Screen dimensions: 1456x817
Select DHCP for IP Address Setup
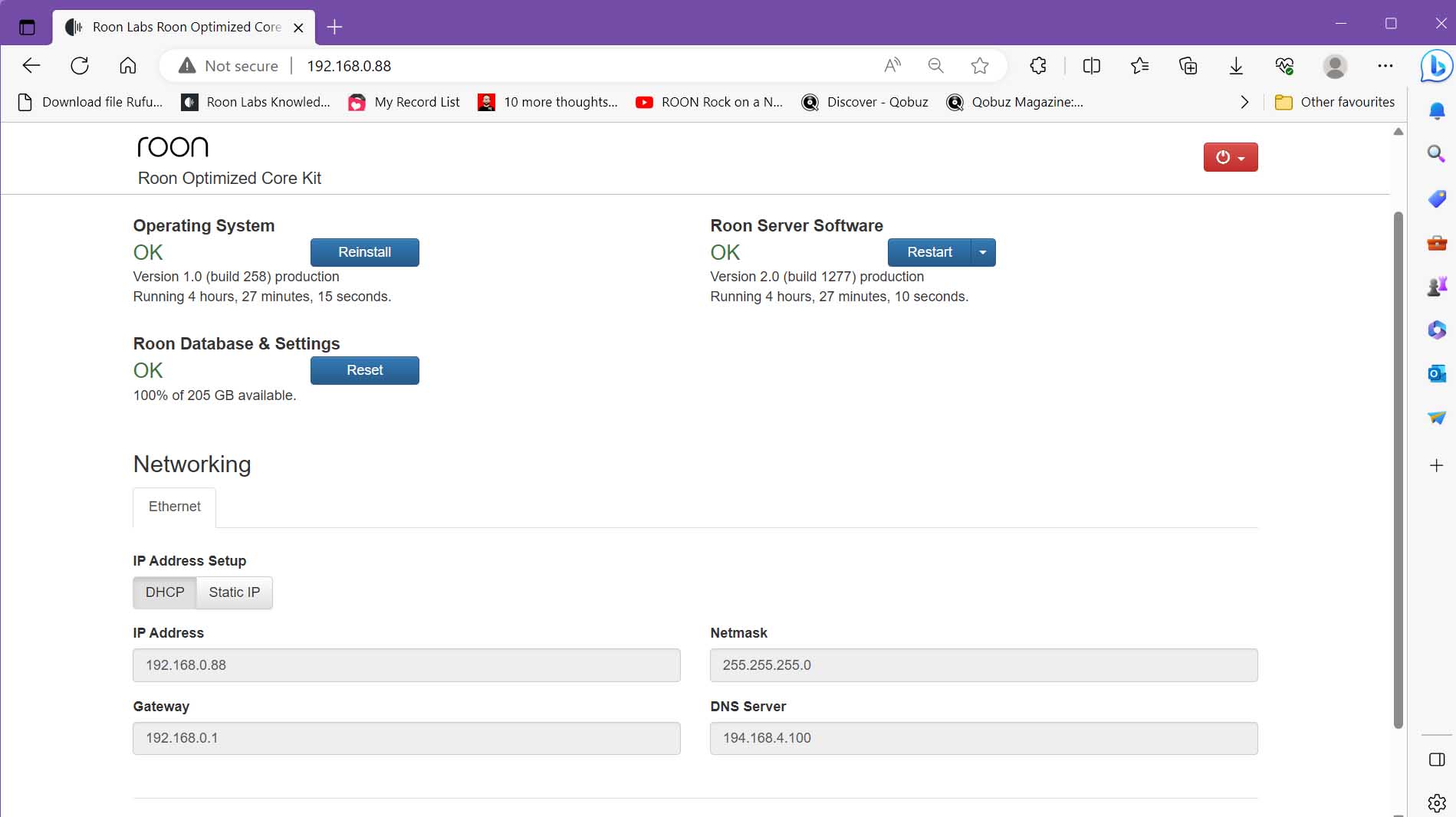pyautogui.click(x=165, y=592)
